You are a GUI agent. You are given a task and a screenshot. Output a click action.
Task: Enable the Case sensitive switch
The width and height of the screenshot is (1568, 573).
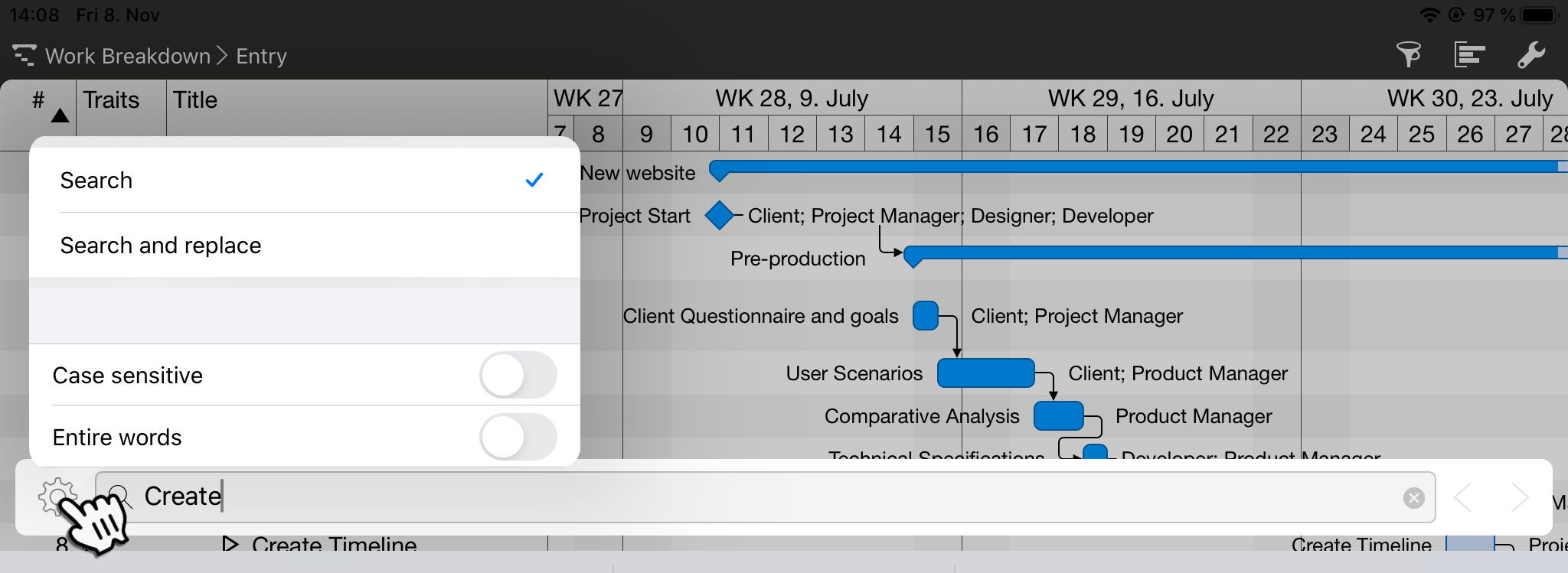pos(518,375)
